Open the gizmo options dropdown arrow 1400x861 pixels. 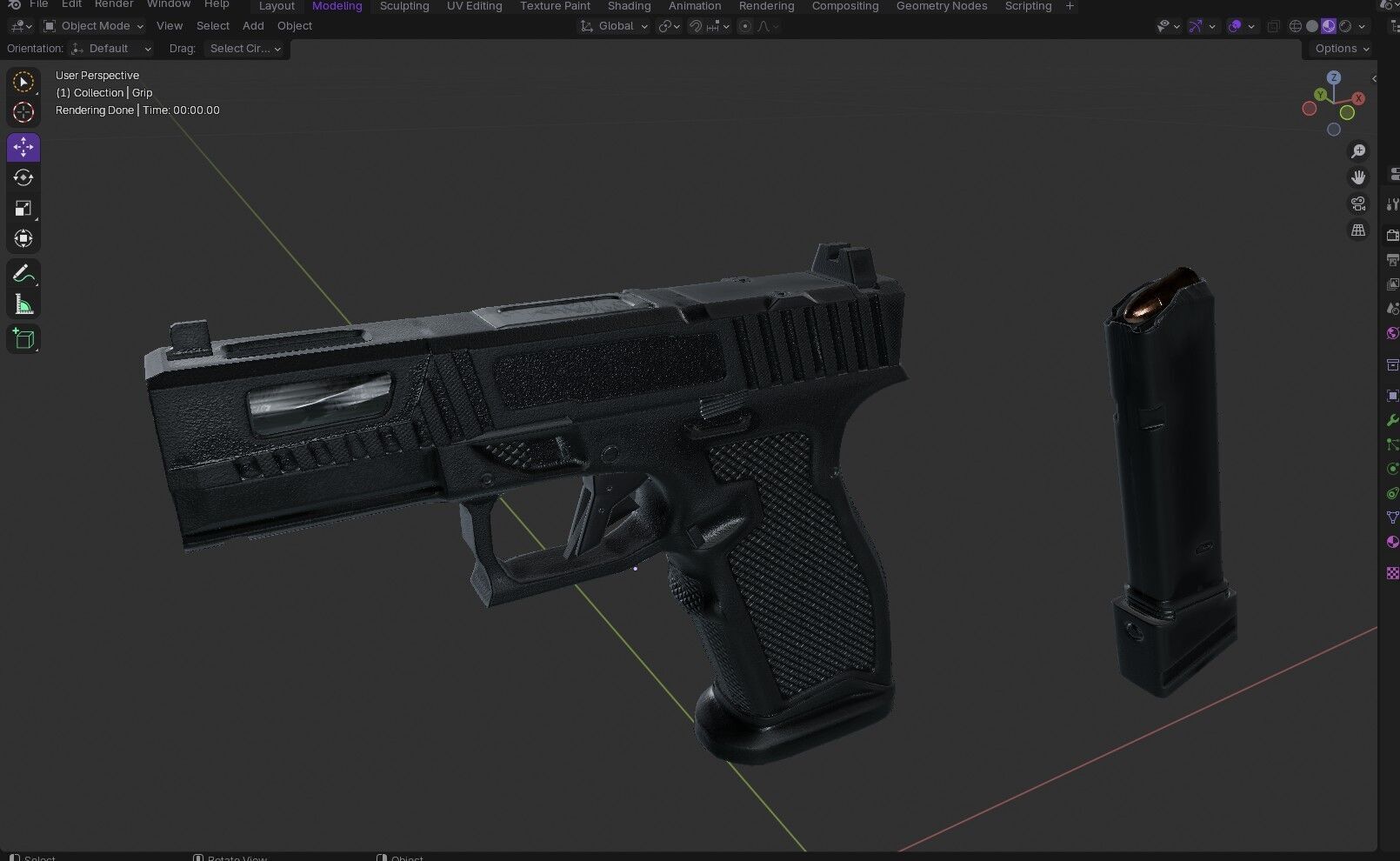click(1212, 26)
